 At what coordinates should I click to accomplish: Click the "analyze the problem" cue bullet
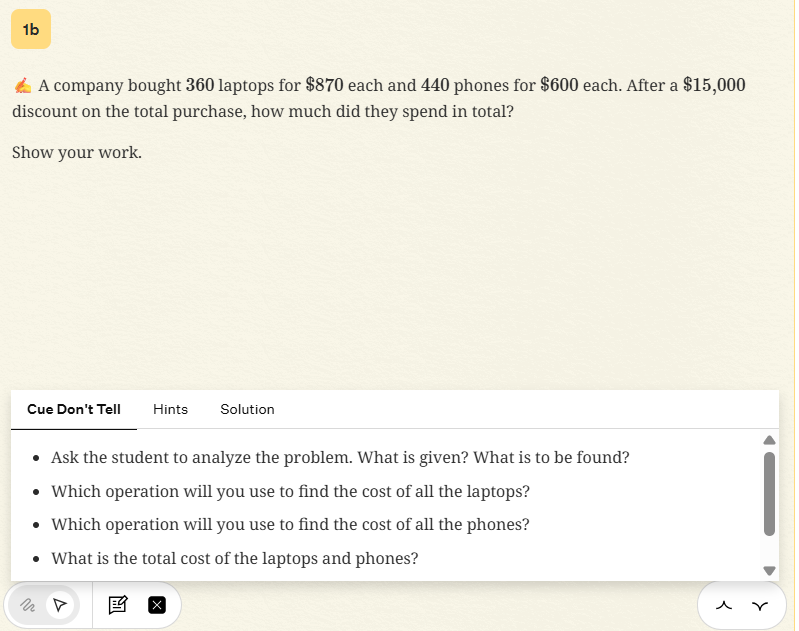[340, 458]
